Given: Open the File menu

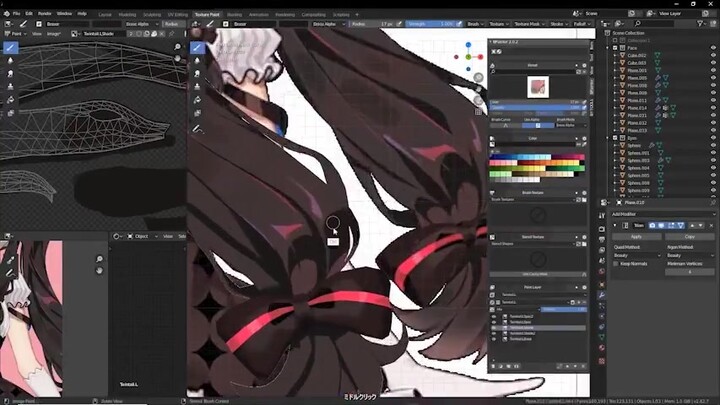Looking at the screenshot, I should (x=17, y=14).
